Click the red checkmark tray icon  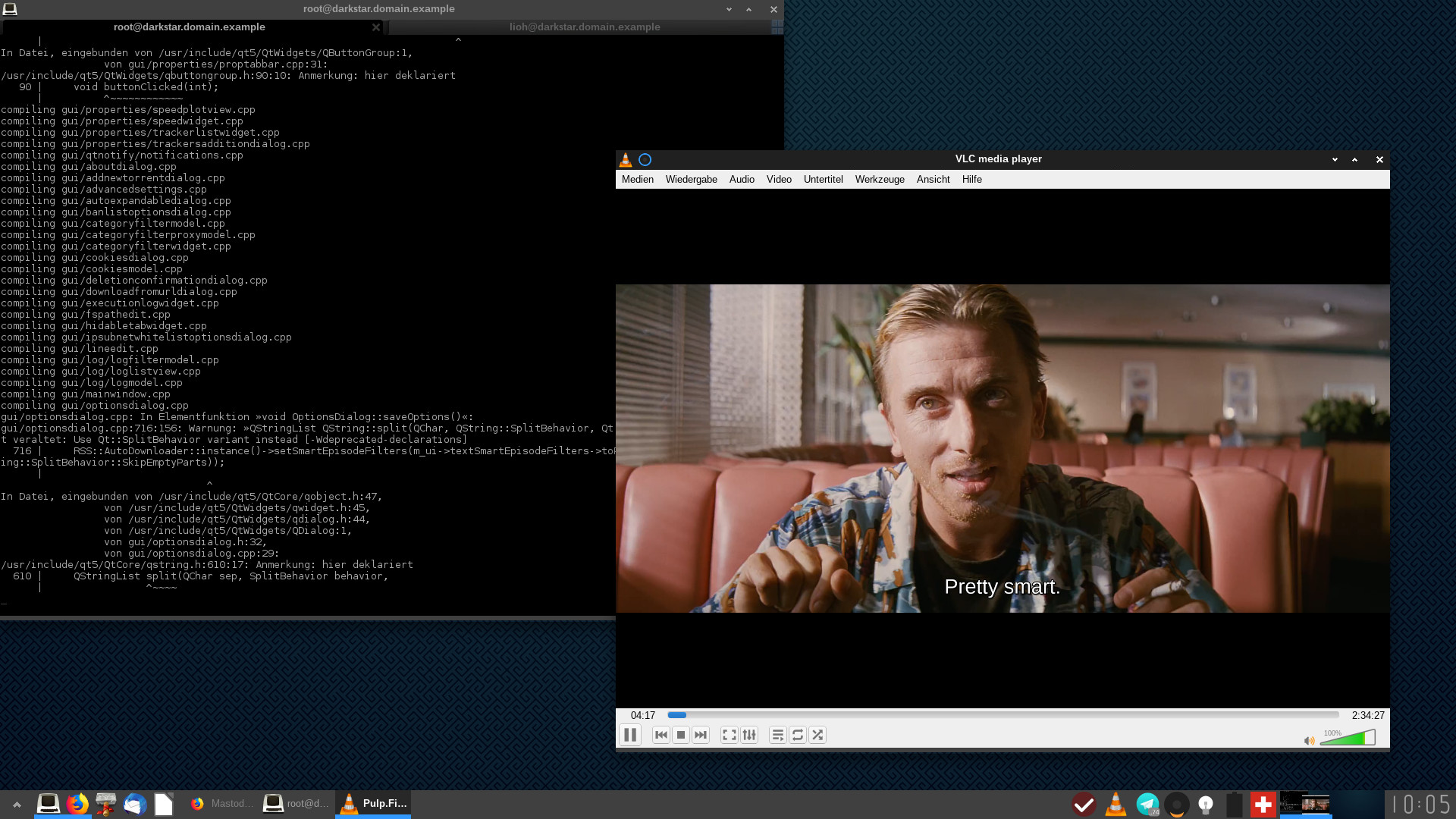coord(1084,805)
